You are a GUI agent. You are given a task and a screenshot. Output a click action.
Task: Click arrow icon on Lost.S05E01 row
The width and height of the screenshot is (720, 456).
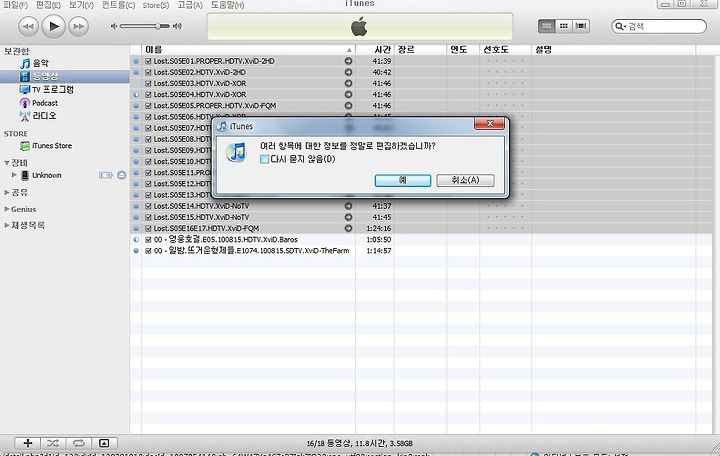click(x=349, y=61)
